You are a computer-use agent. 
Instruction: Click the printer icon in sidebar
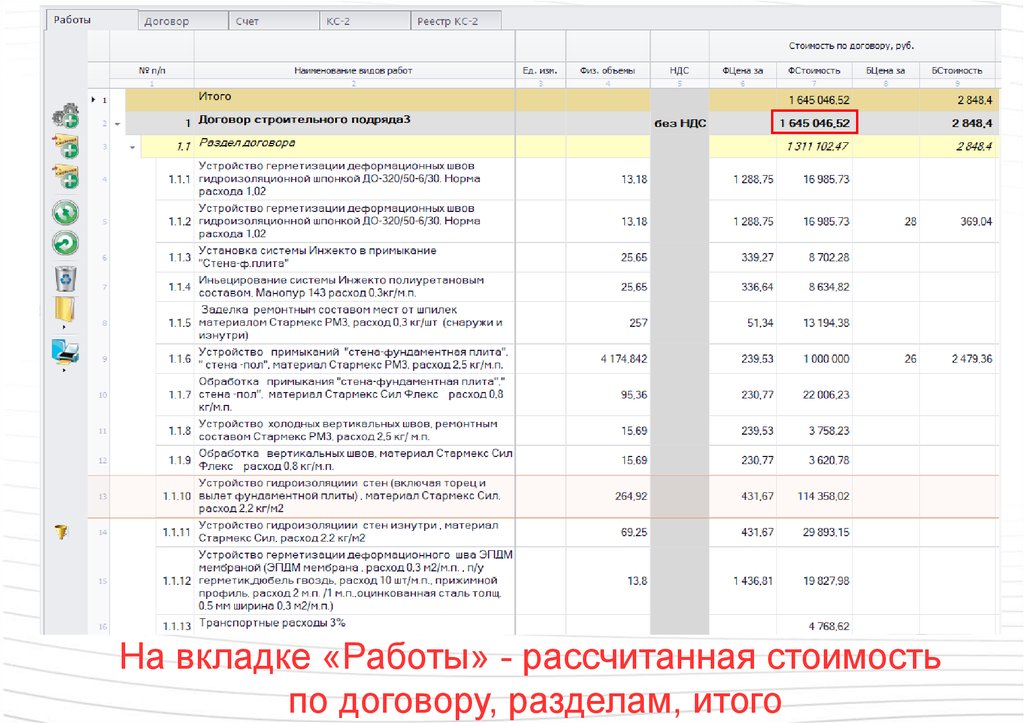(65, 351)
